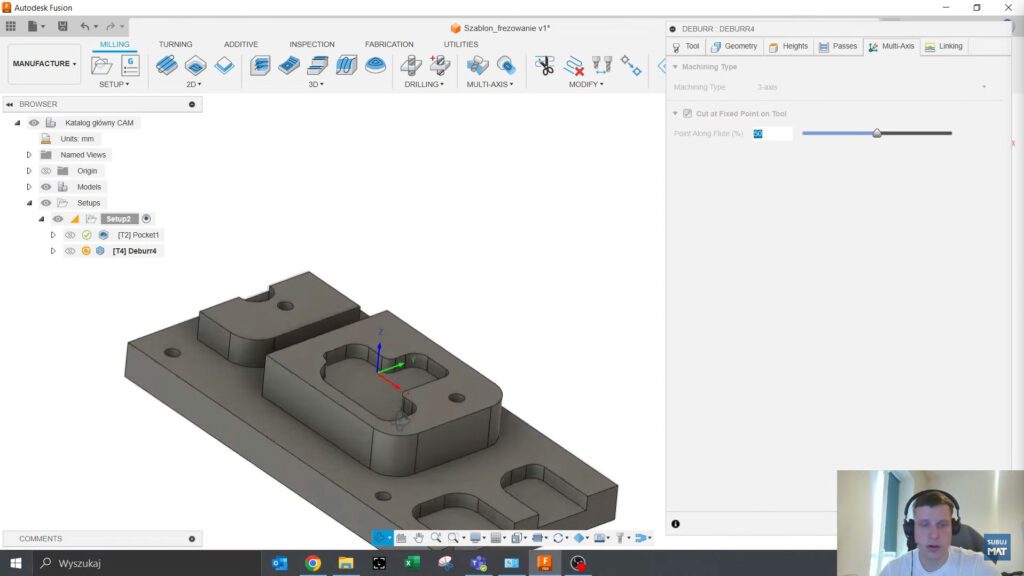
Task: Toggle visibility of the Origin folder
Action: coord(46,171)
